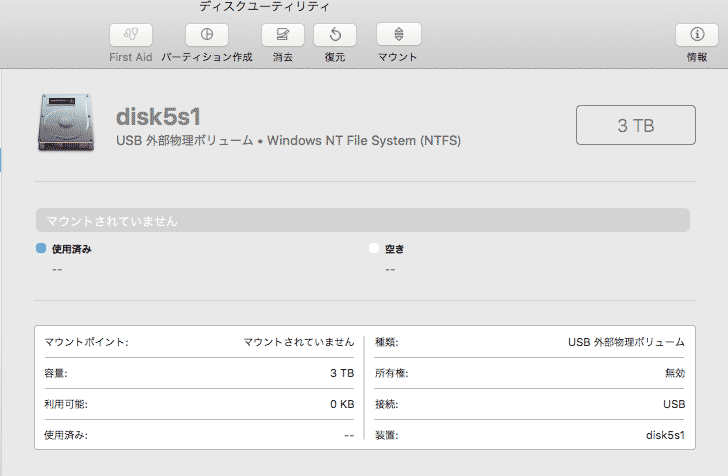
Task: Select the 容量 3 TB row
Action: (x=199, y=373)
